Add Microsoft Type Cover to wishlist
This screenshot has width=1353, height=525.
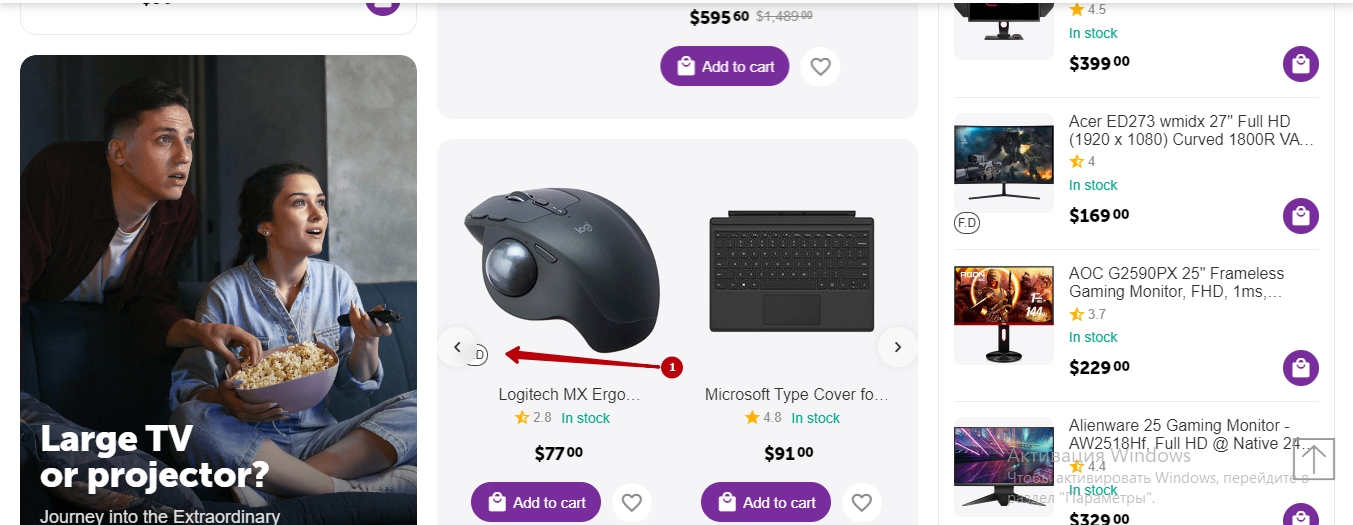pyautogui.click(x=861, y=502)
